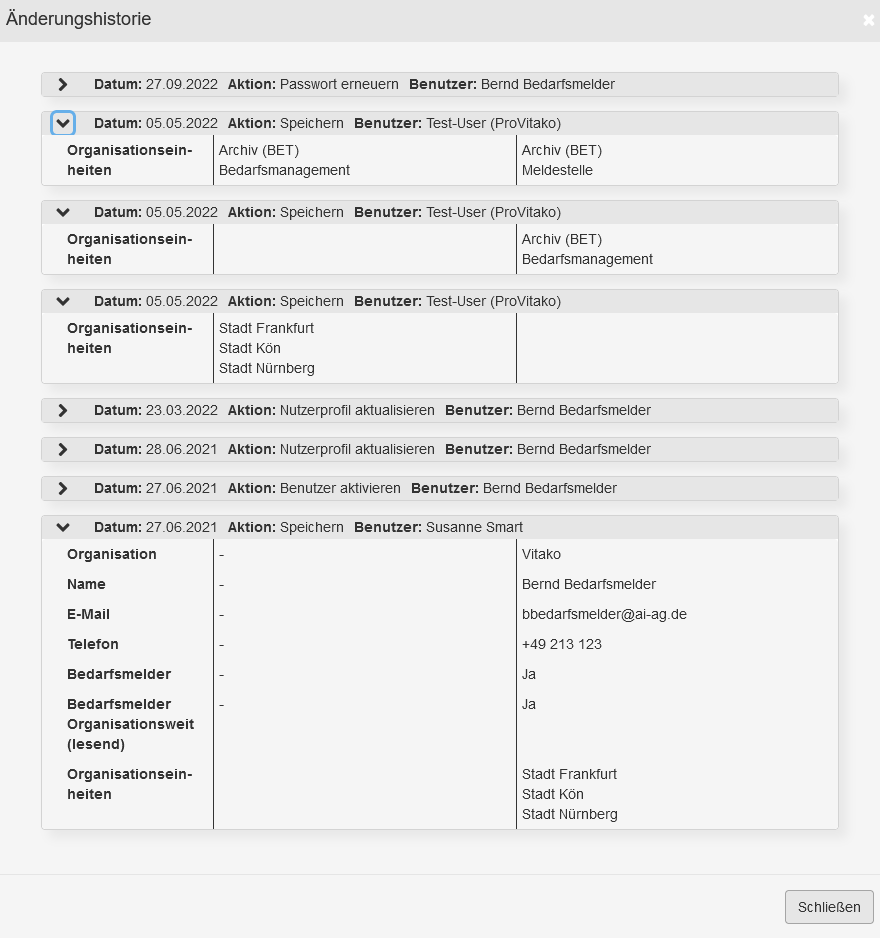Image resolution: width=880 pixels, height=938 pixels.
Task: Close the dialog with the top-right X
Action: (868, 20)
